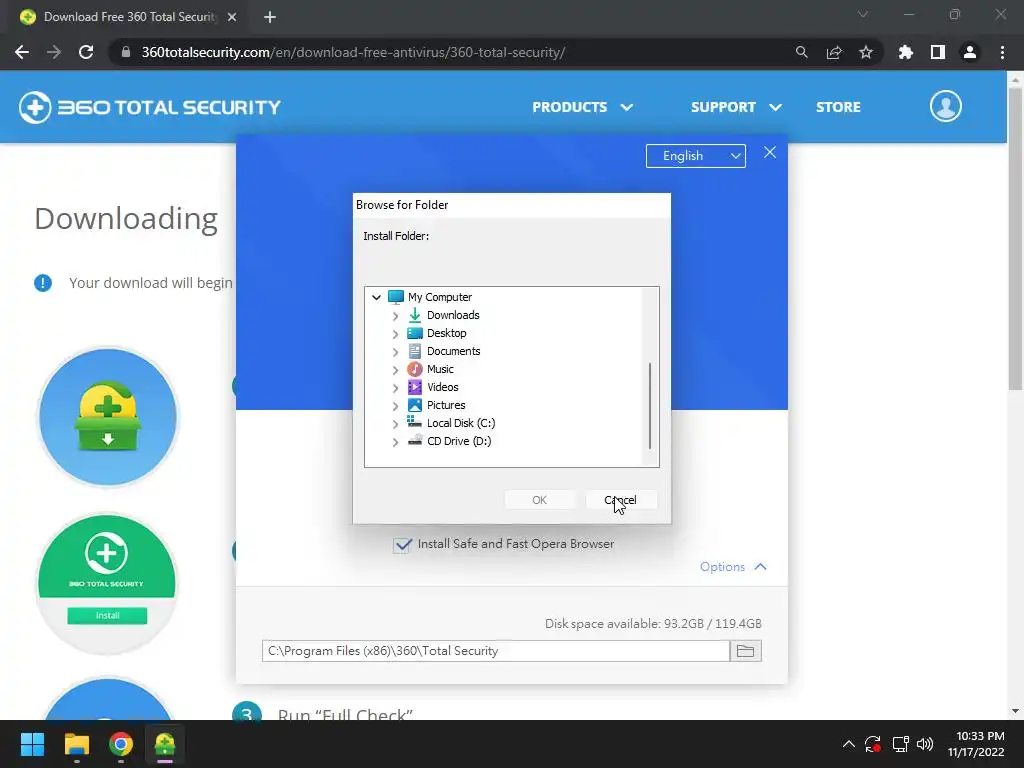Reload the page with refresh icon
The width and height of the screenshot is (1024, 768).
point(86,52)
